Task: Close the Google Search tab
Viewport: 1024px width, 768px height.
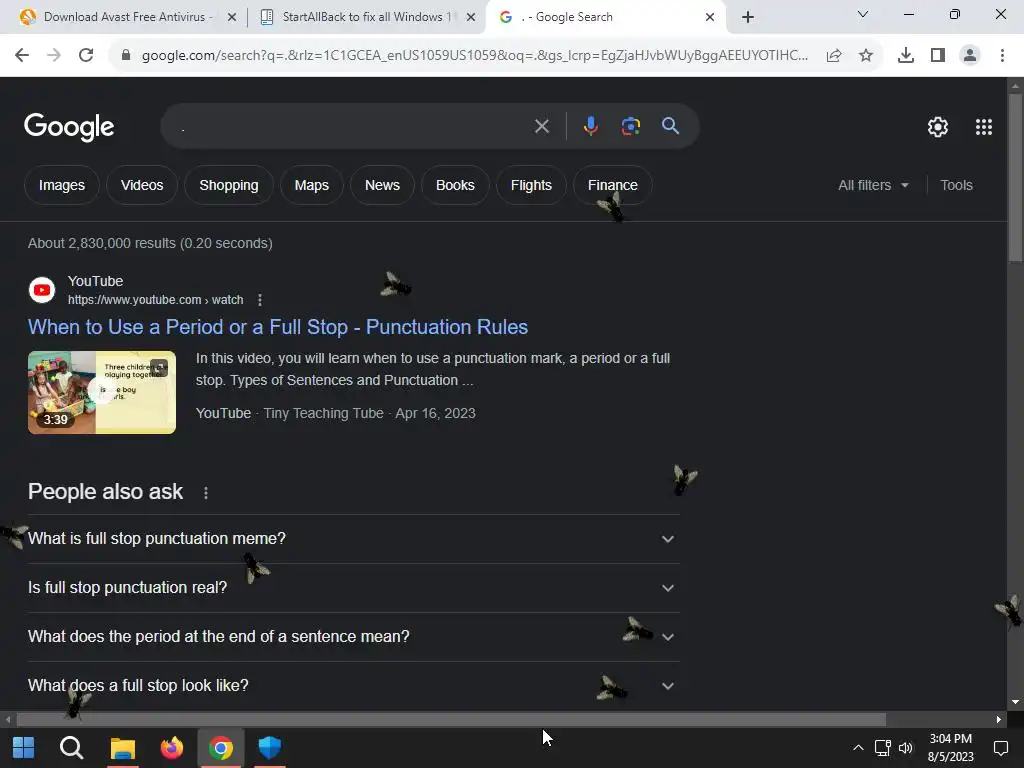Action: 710,17
